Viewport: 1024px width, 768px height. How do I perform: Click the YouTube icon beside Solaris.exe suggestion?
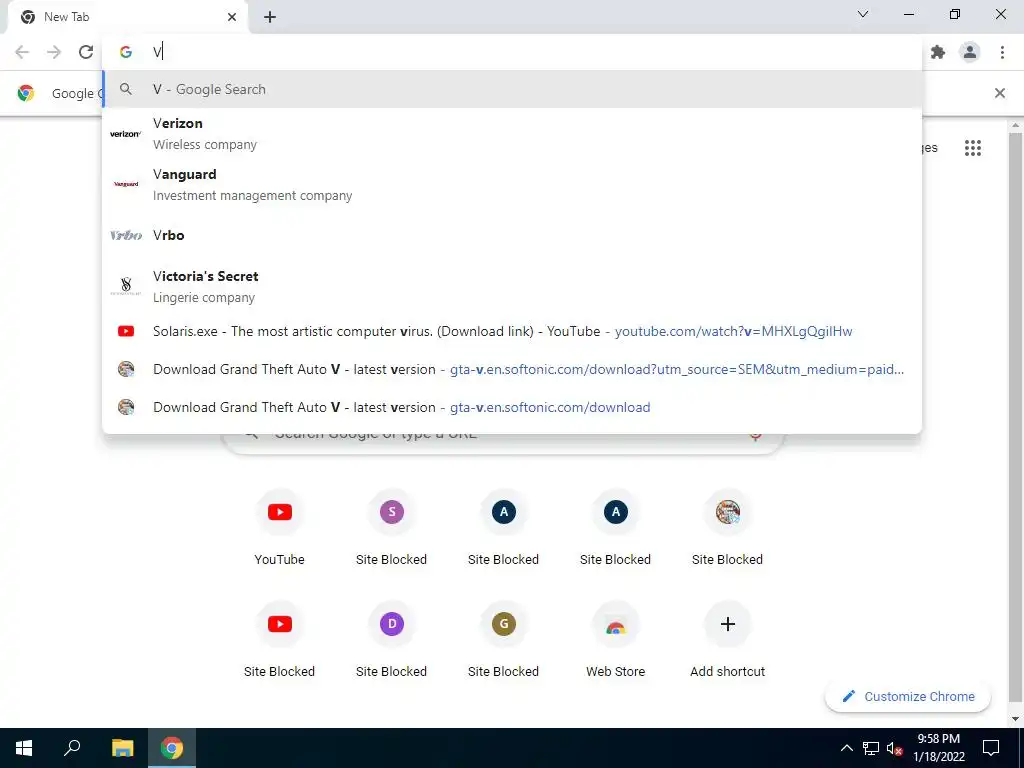pos(126,331)
